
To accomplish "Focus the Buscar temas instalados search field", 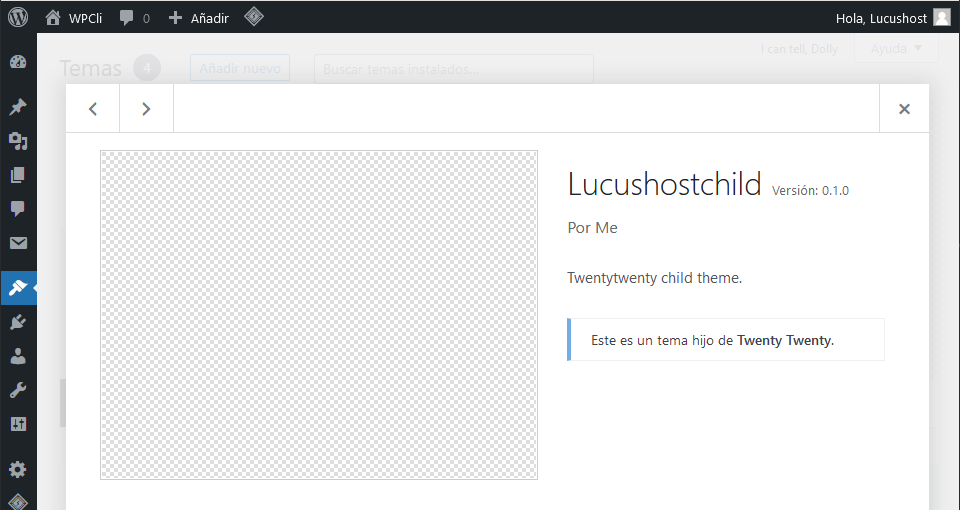I will [454, 69].
